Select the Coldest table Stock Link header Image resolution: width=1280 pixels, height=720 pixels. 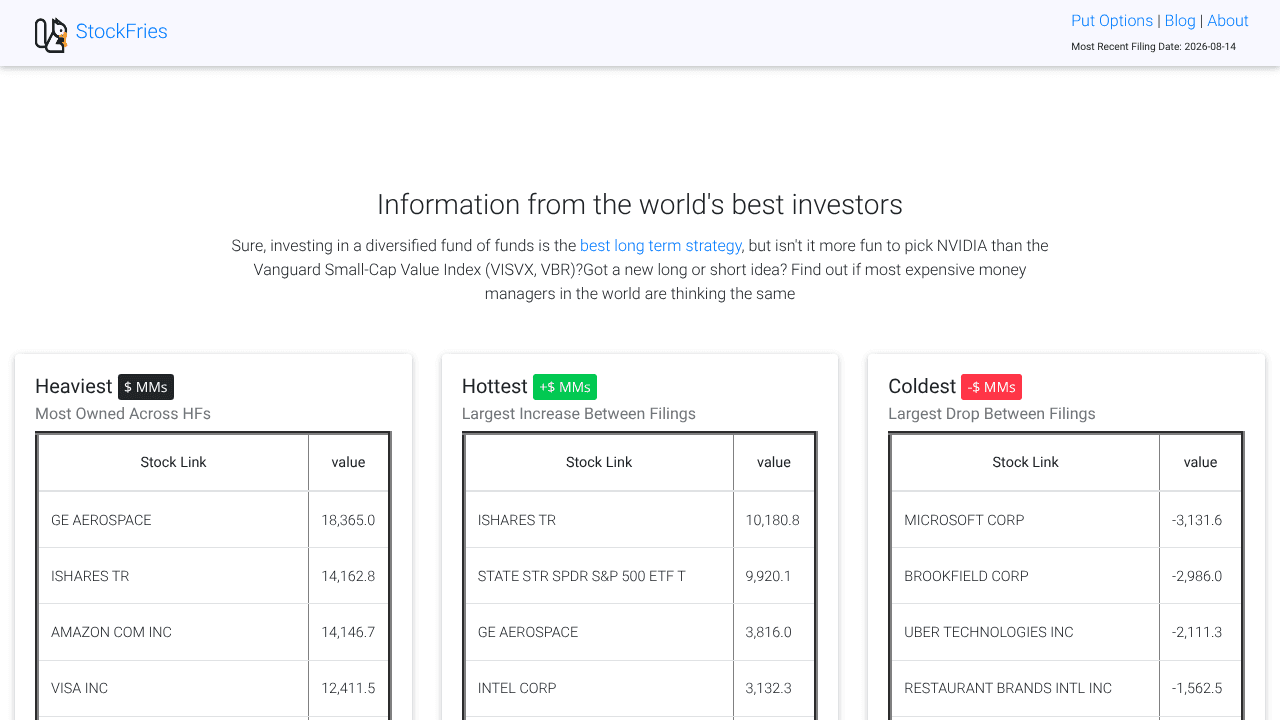(x=1025, y=462)
